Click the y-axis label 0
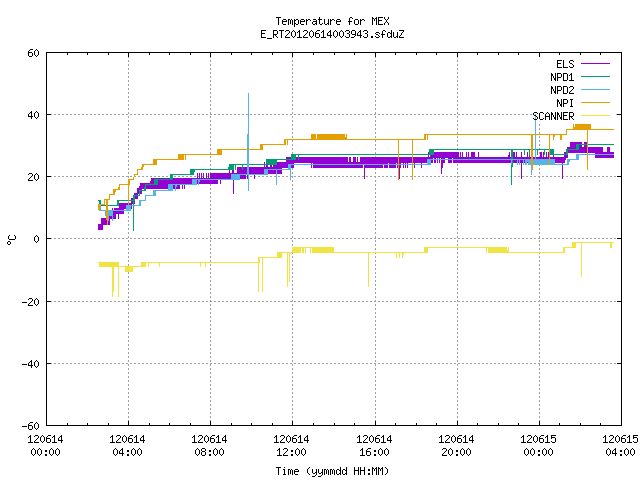 click(36, 239)
